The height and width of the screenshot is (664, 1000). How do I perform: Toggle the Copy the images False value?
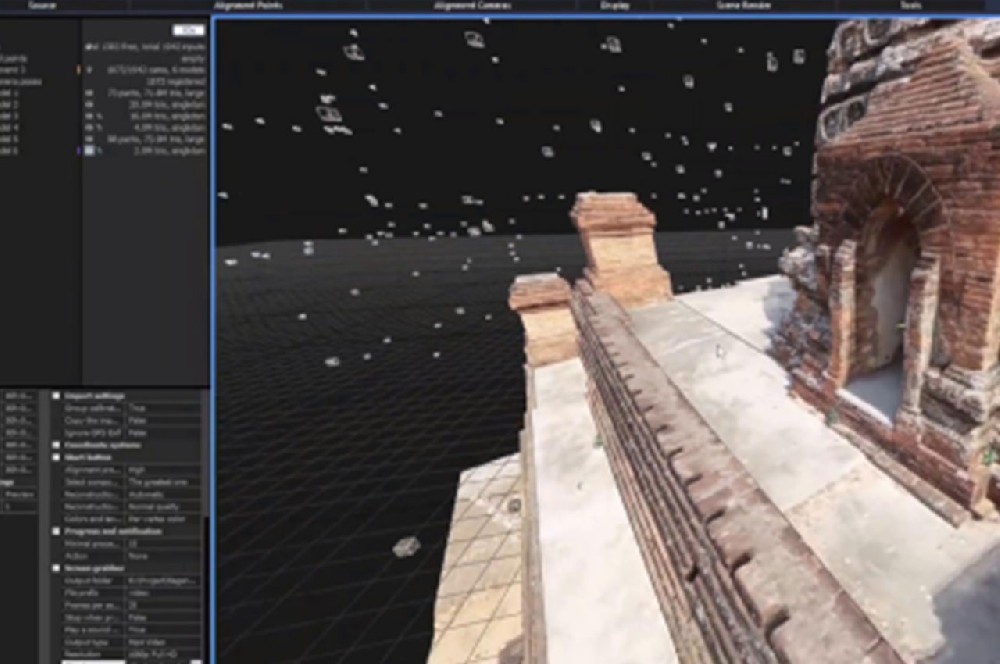pos(163,420)
